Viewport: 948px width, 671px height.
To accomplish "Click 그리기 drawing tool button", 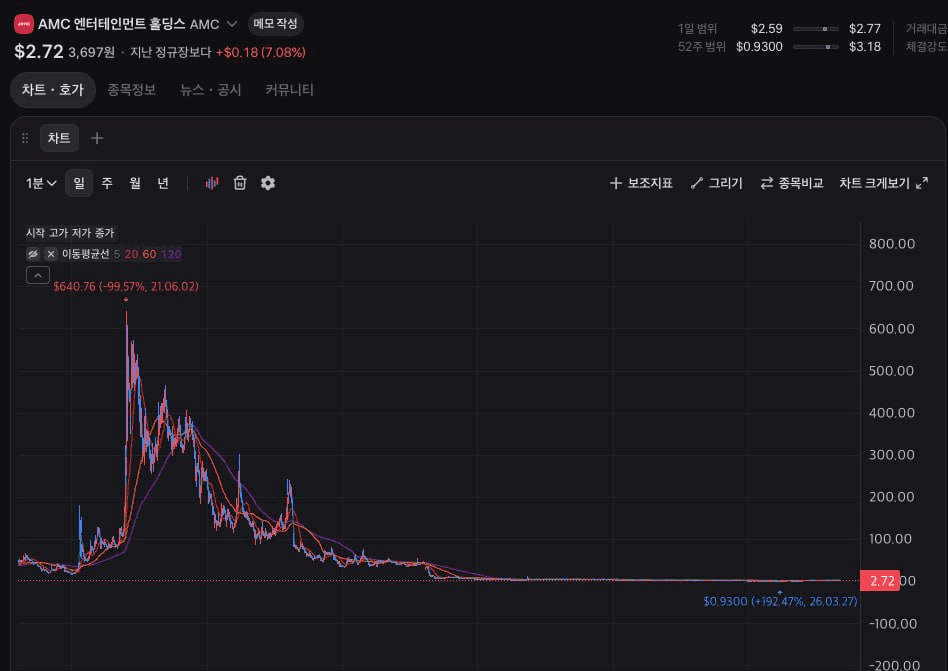I will click(x=716, y=183).
